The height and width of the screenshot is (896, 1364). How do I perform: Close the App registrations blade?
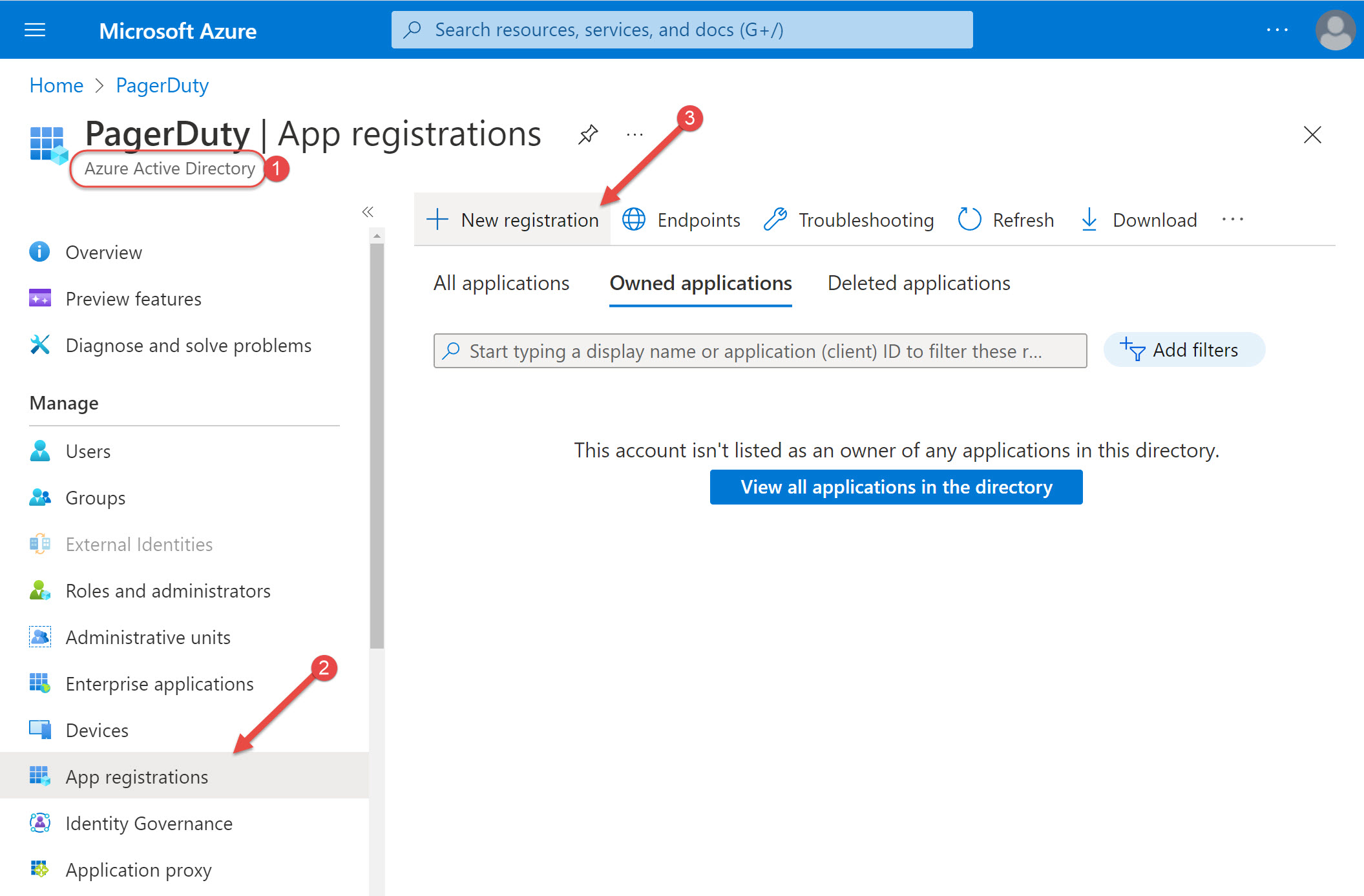click(1312, 134)
